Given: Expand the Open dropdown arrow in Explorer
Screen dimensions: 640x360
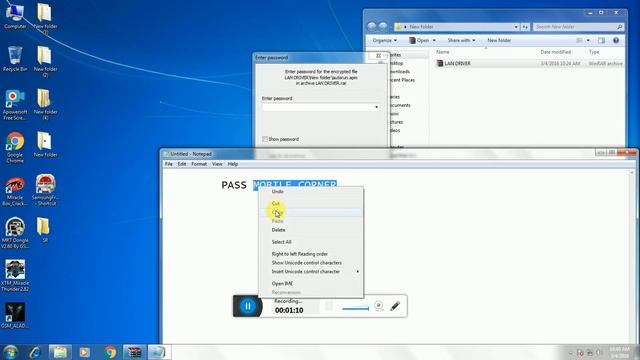Looking at the screenshot, I should click(x=434, y=40).
